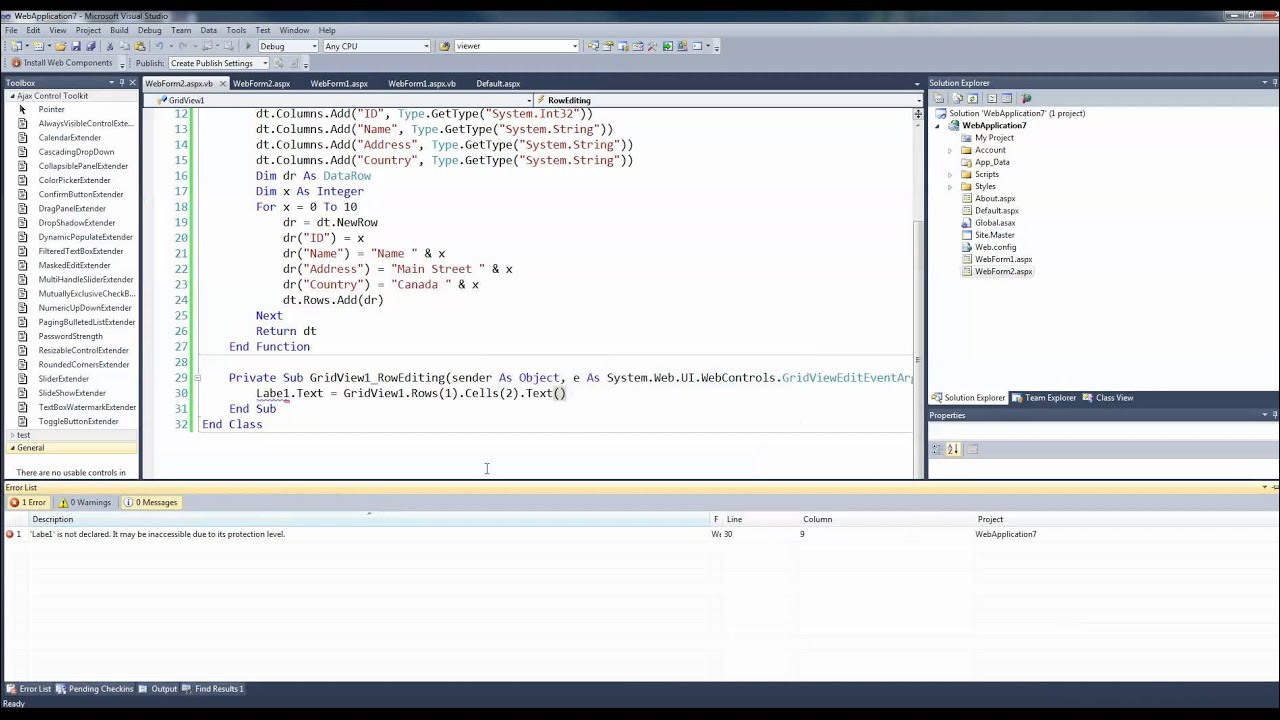
Task: Click the Paste toolbar icon
Action: 140,46
